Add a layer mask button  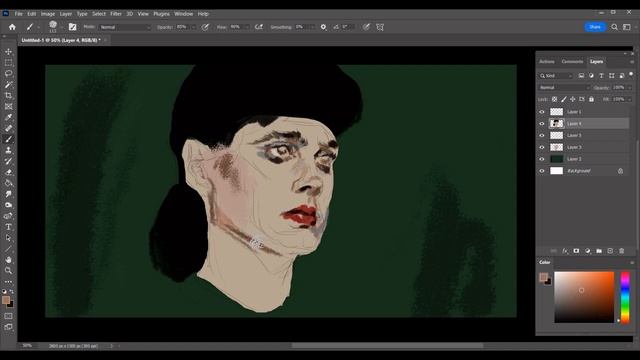(576, 251)
